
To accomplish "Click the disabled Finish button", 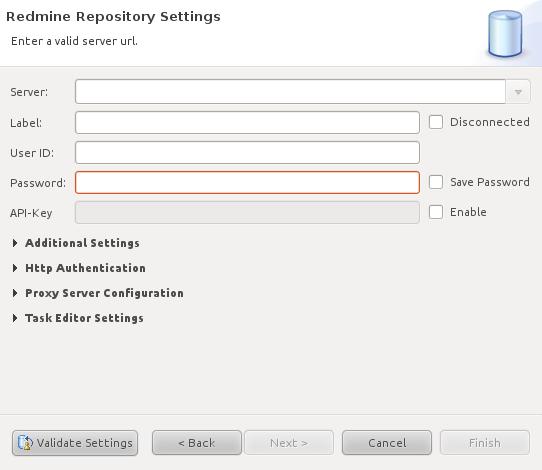I will [485, 443].
